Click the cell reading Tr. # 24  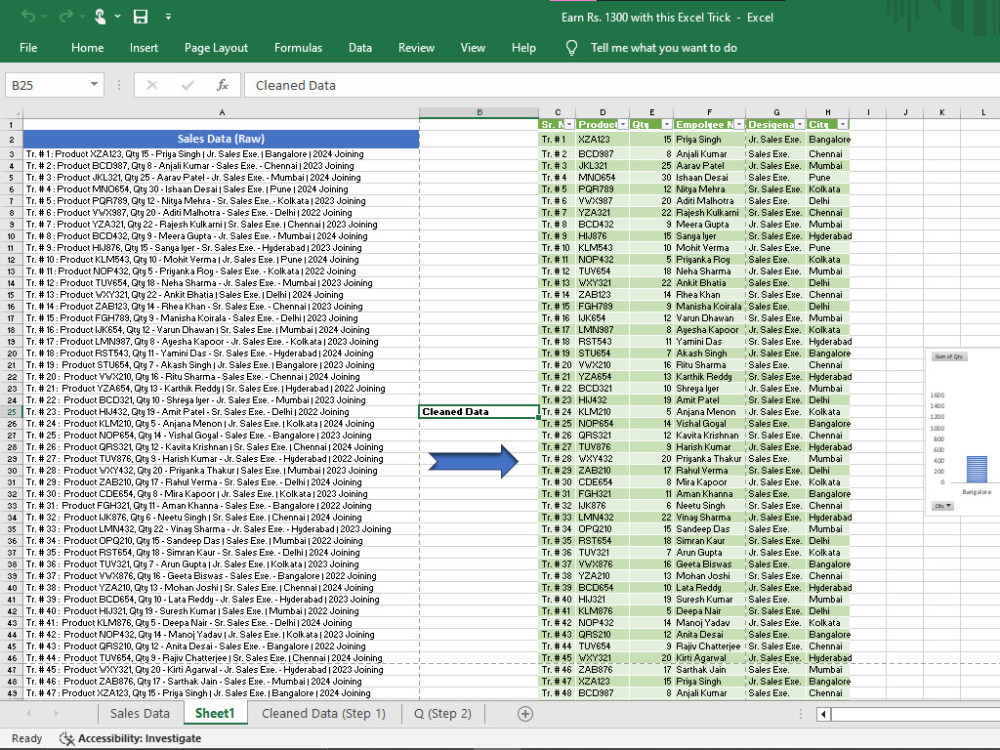click(557, 412)
